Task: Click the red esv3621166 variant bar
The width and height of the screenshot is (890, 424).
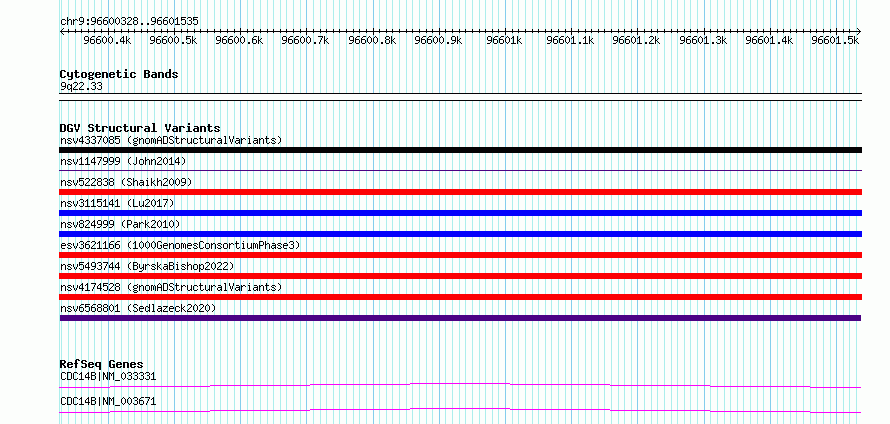Action: coord(460,255)
